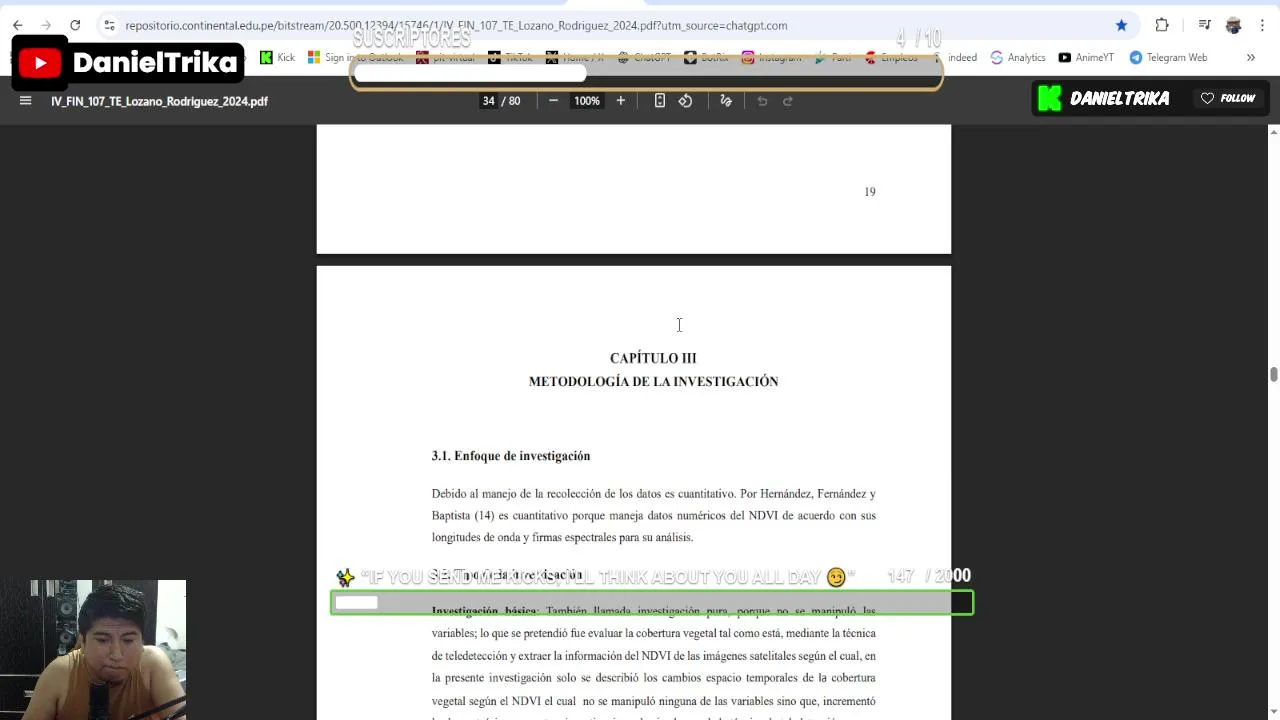
Task: Open the Sign in to Outlook bookmark
Action: click(356, 58)
